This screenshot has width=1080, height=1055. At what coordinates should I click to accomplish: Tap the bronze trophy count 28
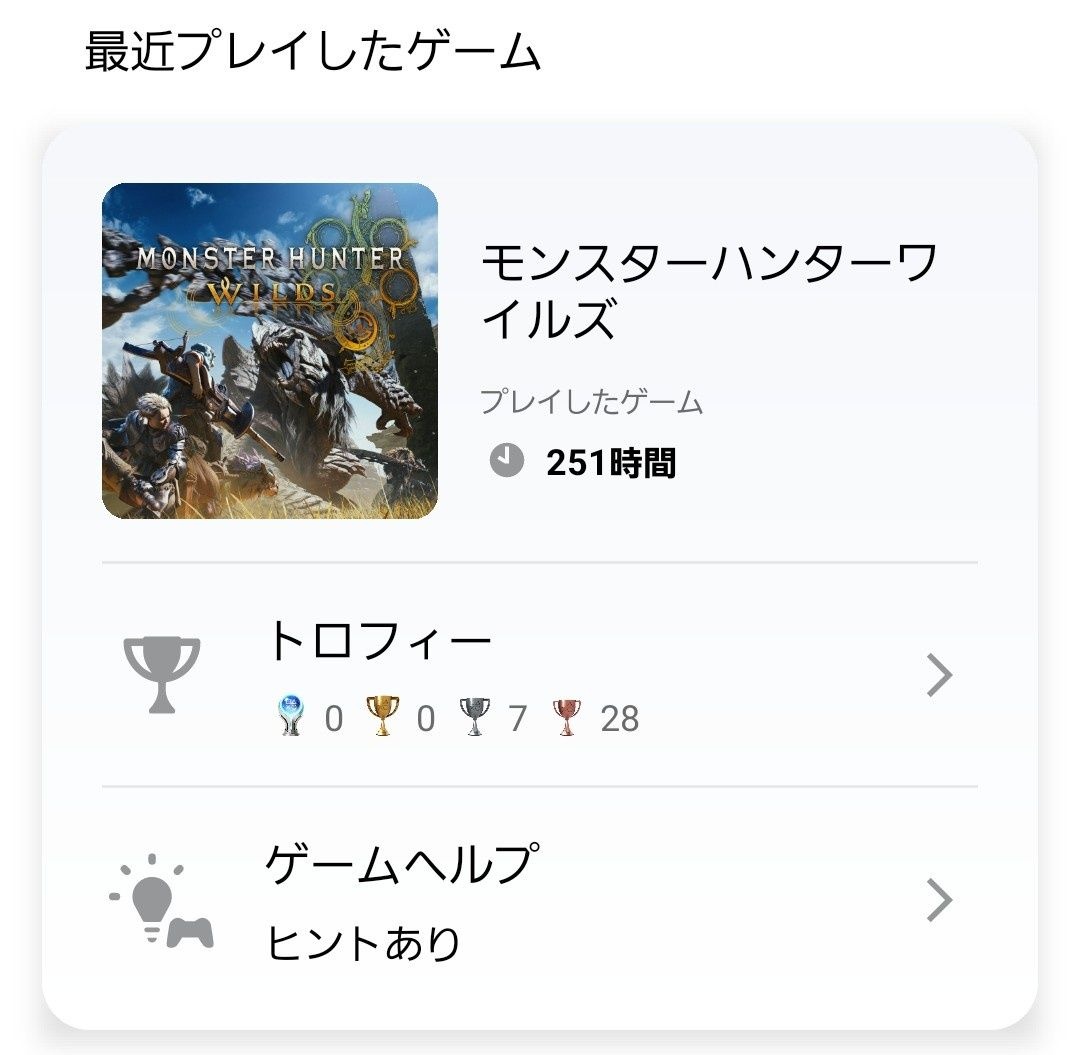click(620, 719)
